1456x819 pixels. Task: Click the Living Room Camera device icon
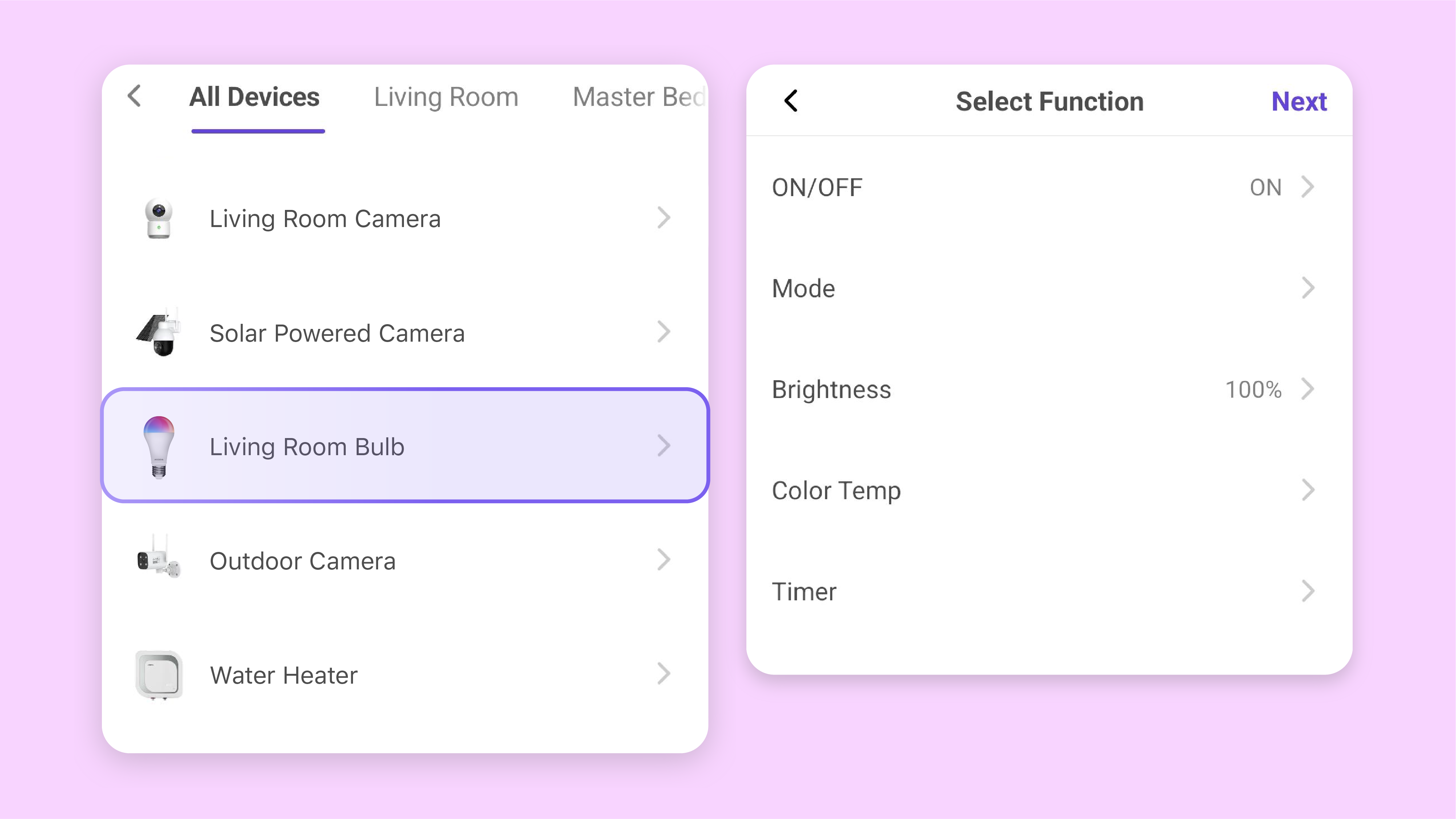pos(159,218)
